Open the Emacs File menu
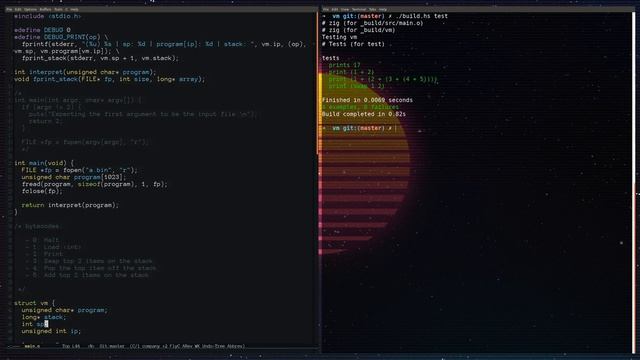Viewport: 640px width, 360px height. pyautogui.click(x=9, y=9)
